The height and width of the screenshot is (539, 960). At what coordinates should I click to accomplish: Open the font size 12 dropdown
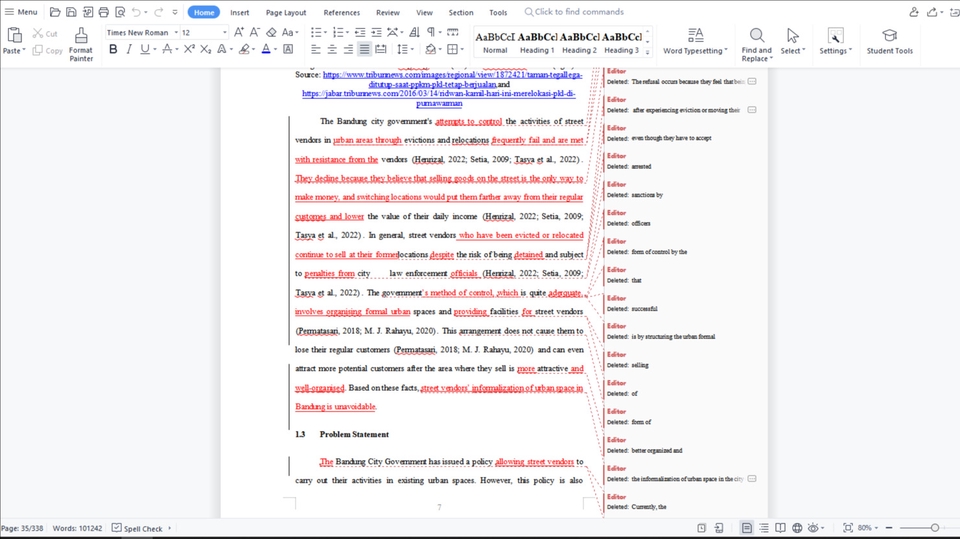pos(224,32)
